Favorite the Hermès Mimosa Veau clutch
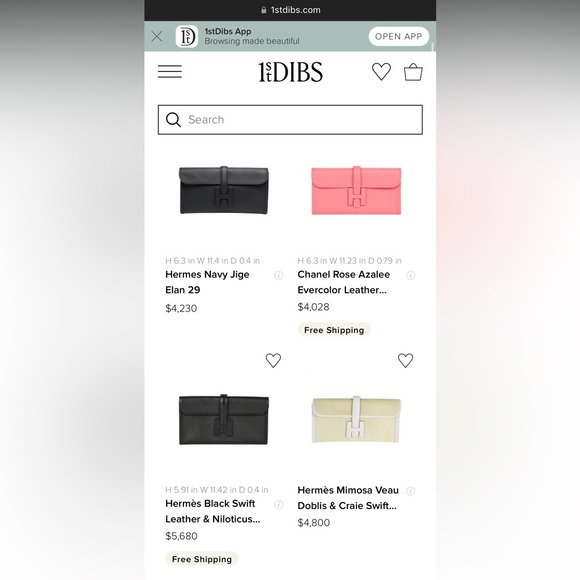Image resolution: width=580 pixels, height=580 pixels. [x=405, y=360]
